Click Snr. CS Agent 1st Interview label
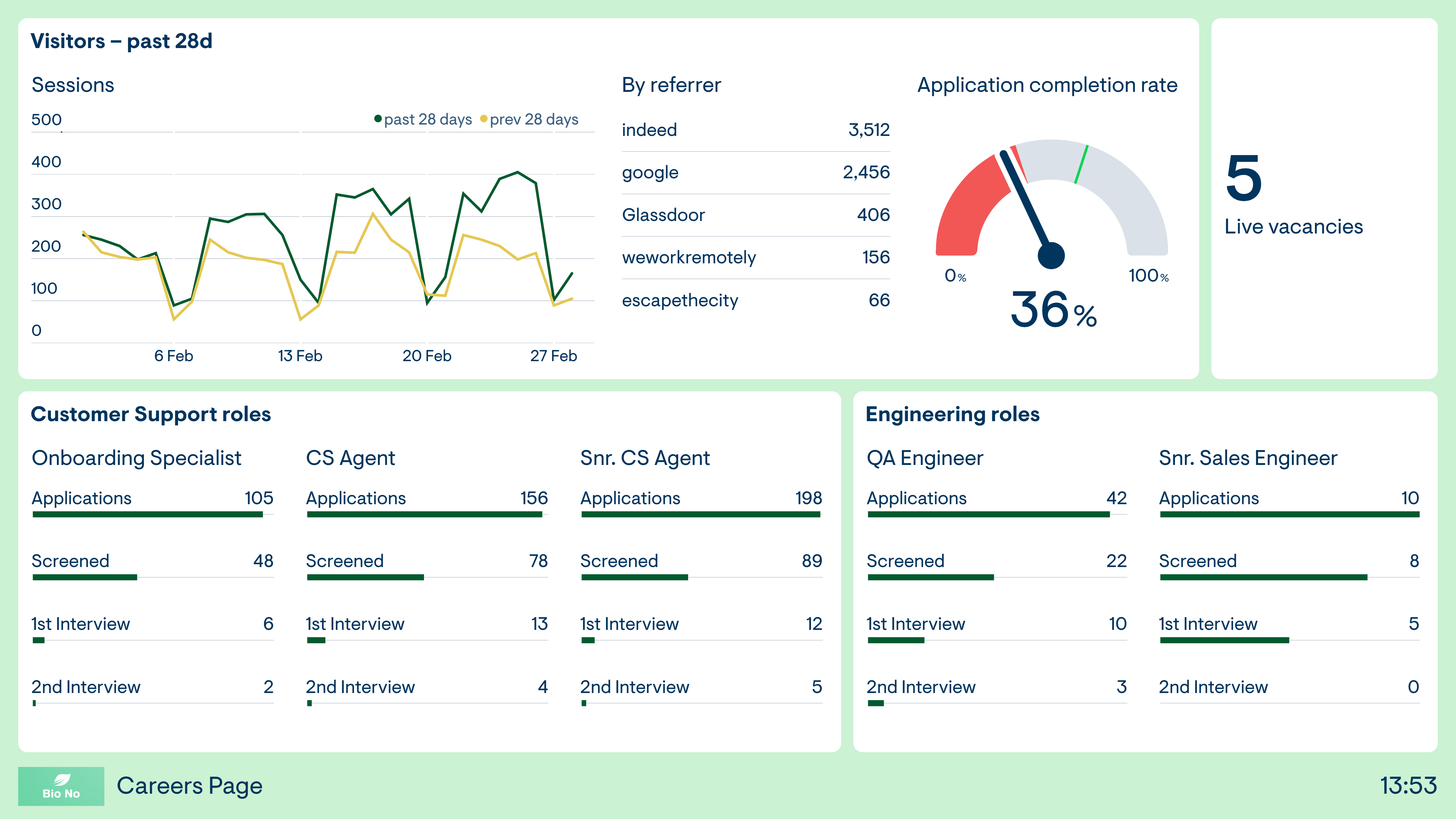The width and height of the screenshot is (1456, 819). coord(629,624)
